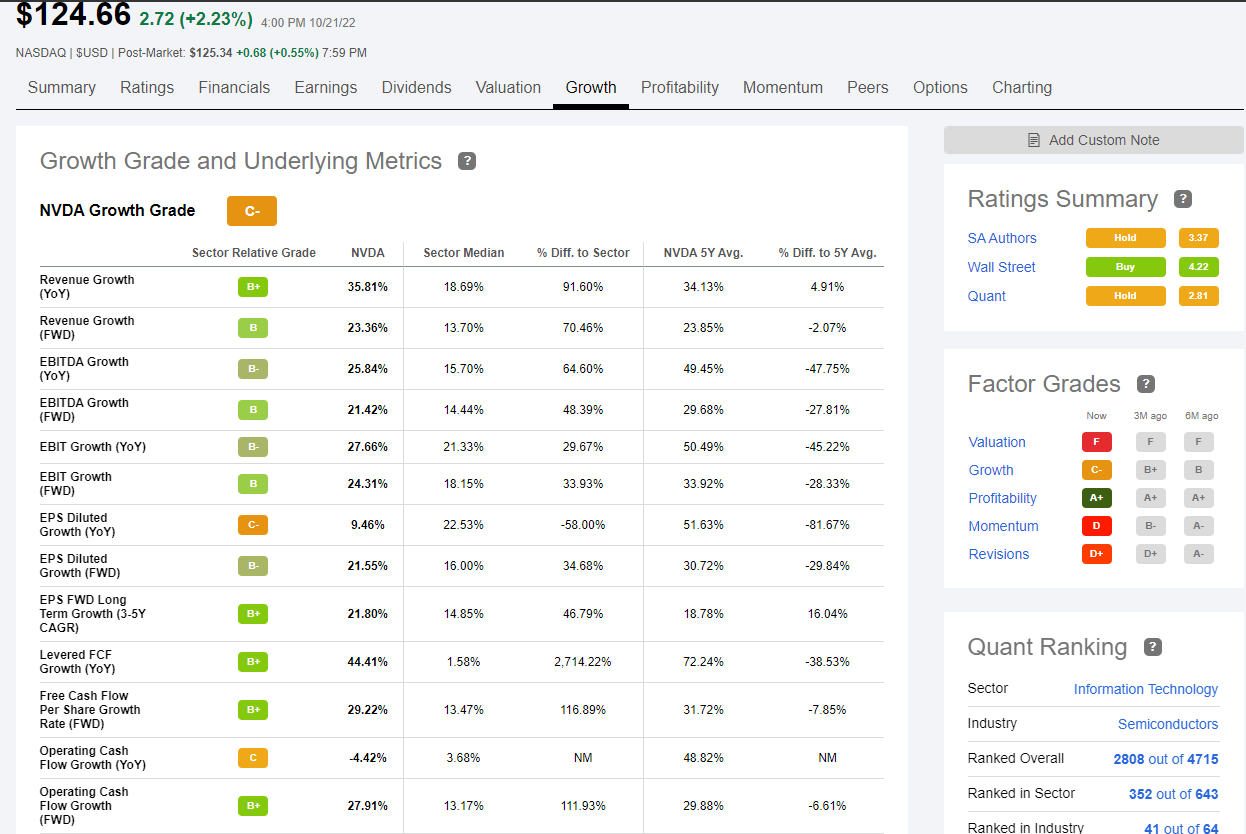Click red D Momentum grade for Now
1246x834 pixels.
click(x=1097, y=526)
